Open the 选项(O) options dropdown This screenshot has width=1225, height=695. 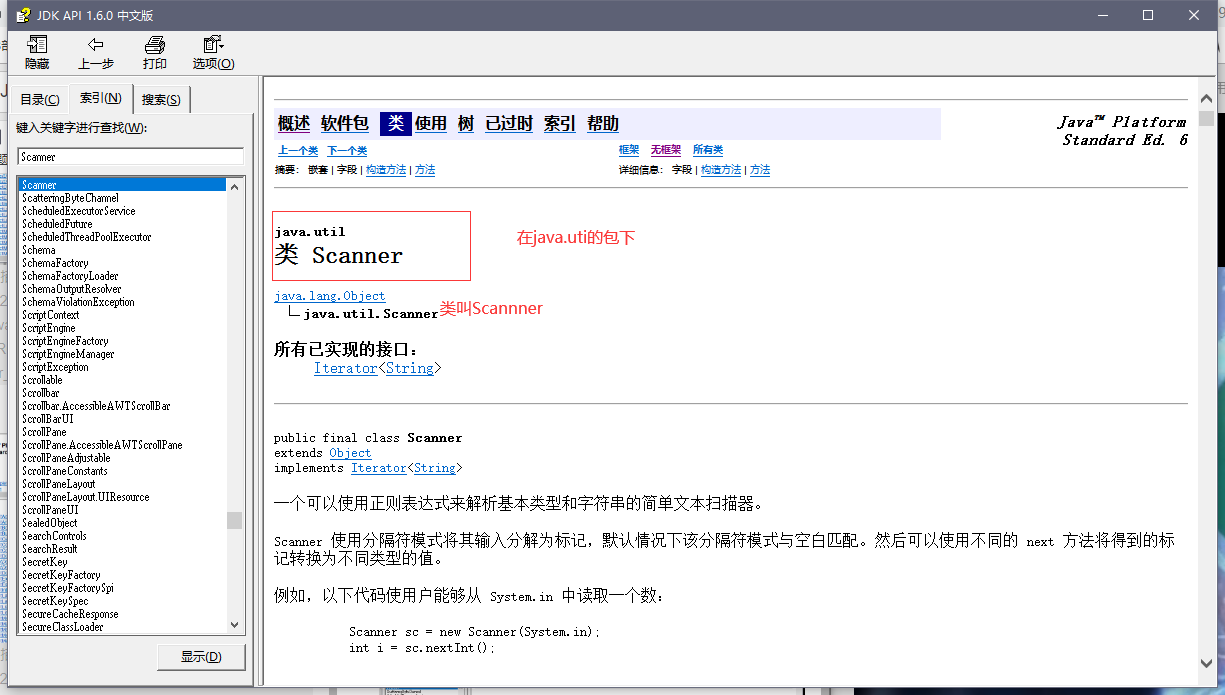pyautogui.click(x=212, y=52)
